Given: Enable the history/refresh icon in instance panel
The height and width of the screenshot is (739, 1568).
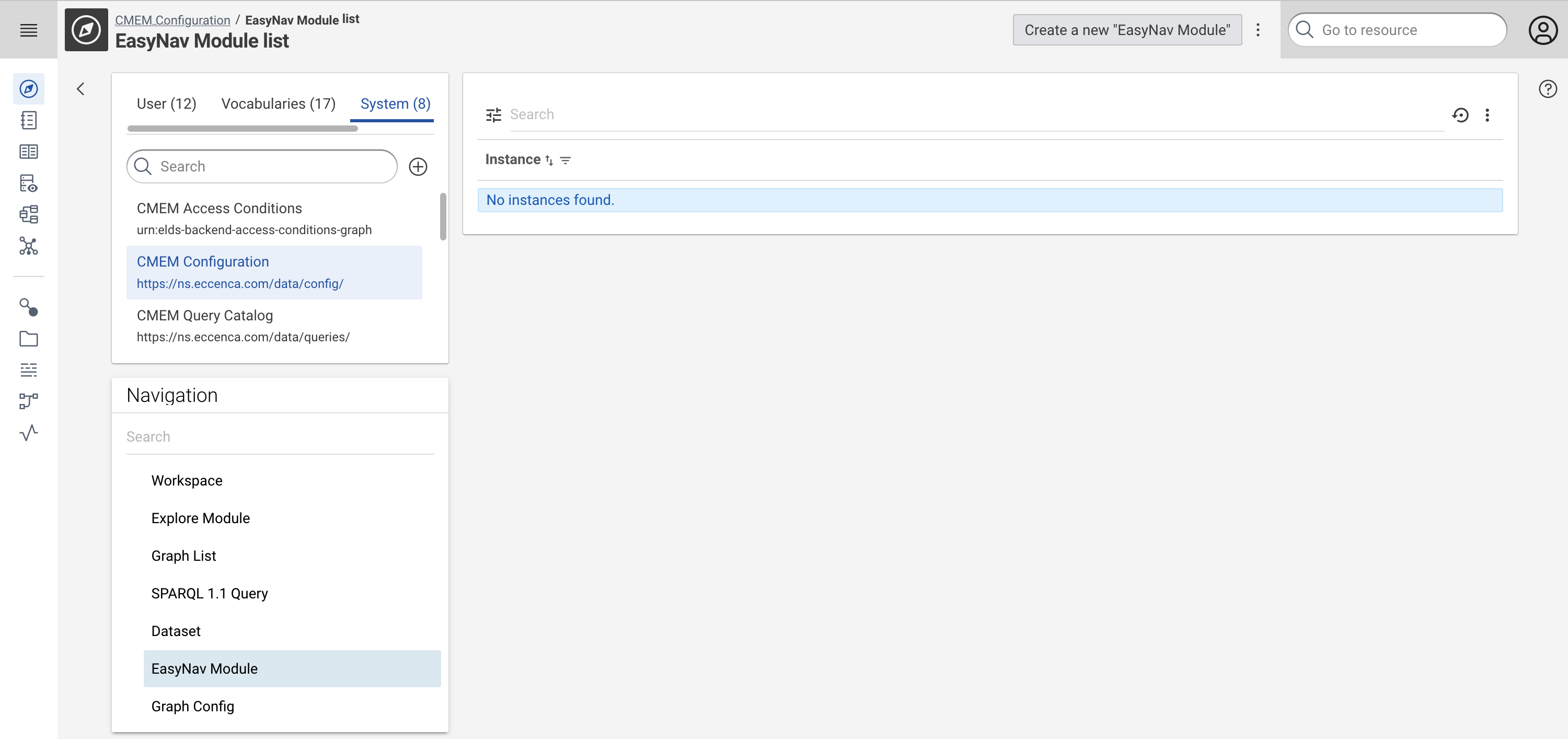Looking at the screenshot, I should pyautogui.click(x=1461, y=114).
